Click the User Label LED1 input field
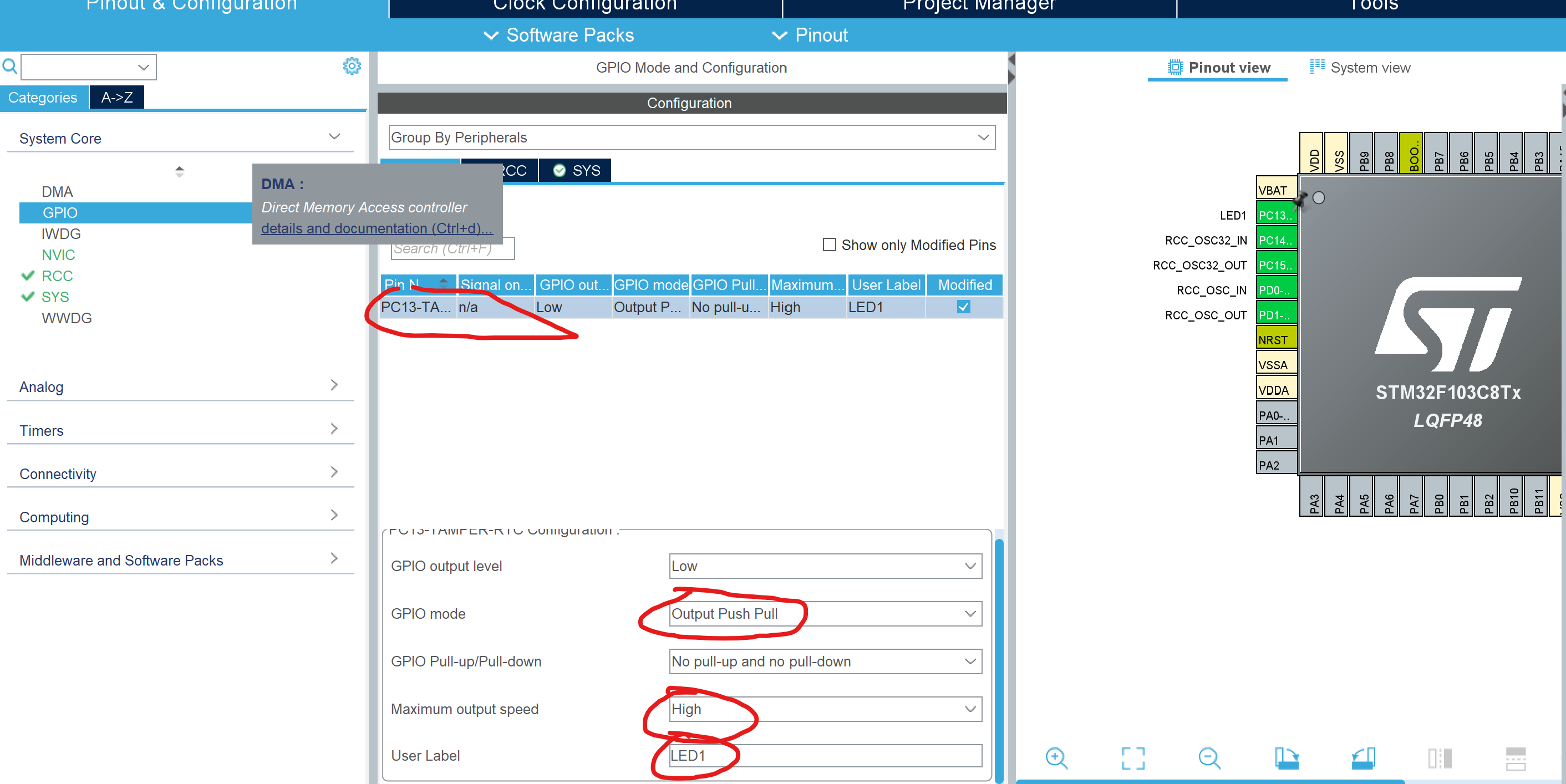The height and width of the screenshot is (784, 1566). [825, 755]
